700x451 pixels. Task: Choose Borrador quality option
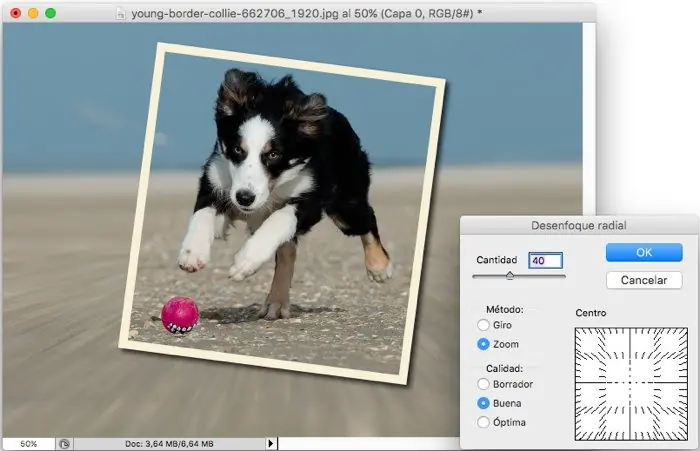pyautogui.click(x=484, y=384)
